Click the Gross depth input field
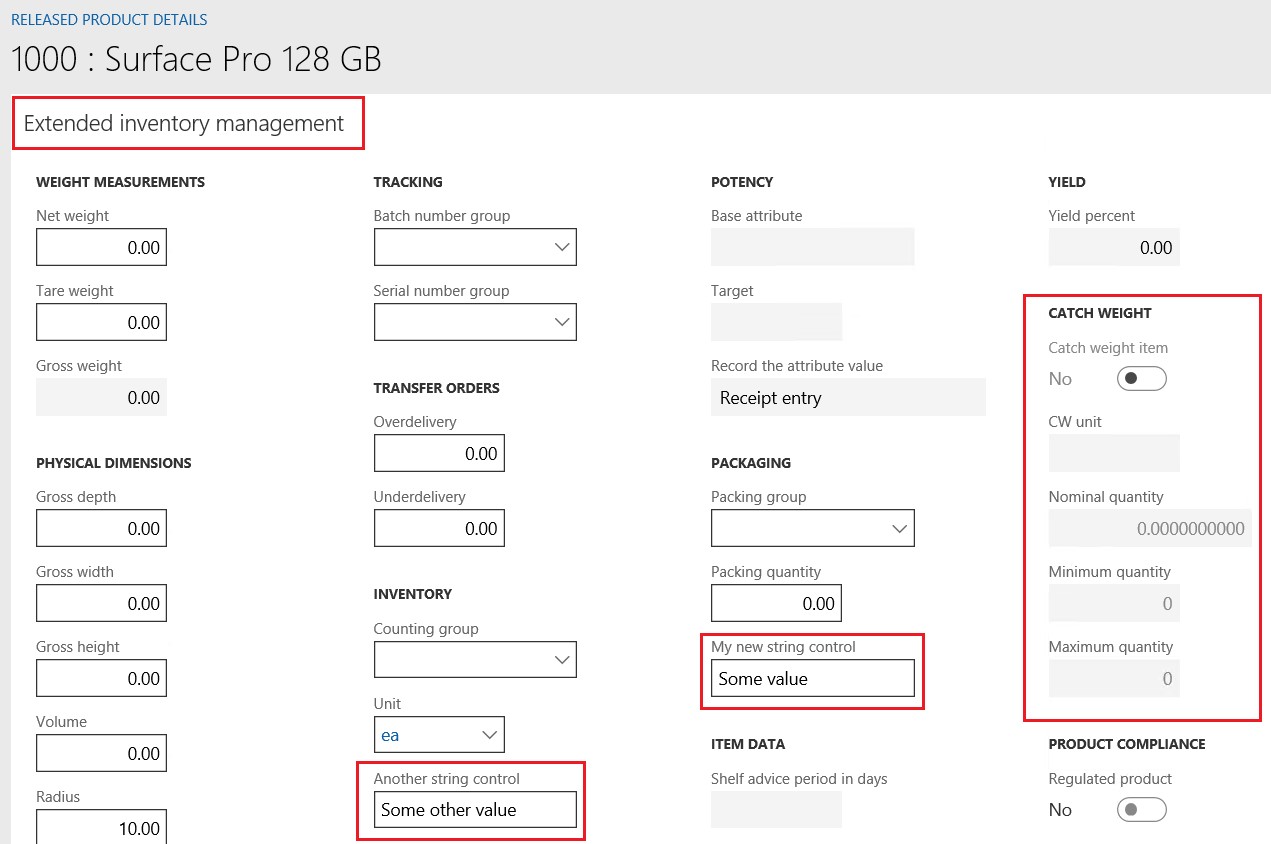Image resolution: width=1271 pixels, height=844 pixels. tap(100, 528)
